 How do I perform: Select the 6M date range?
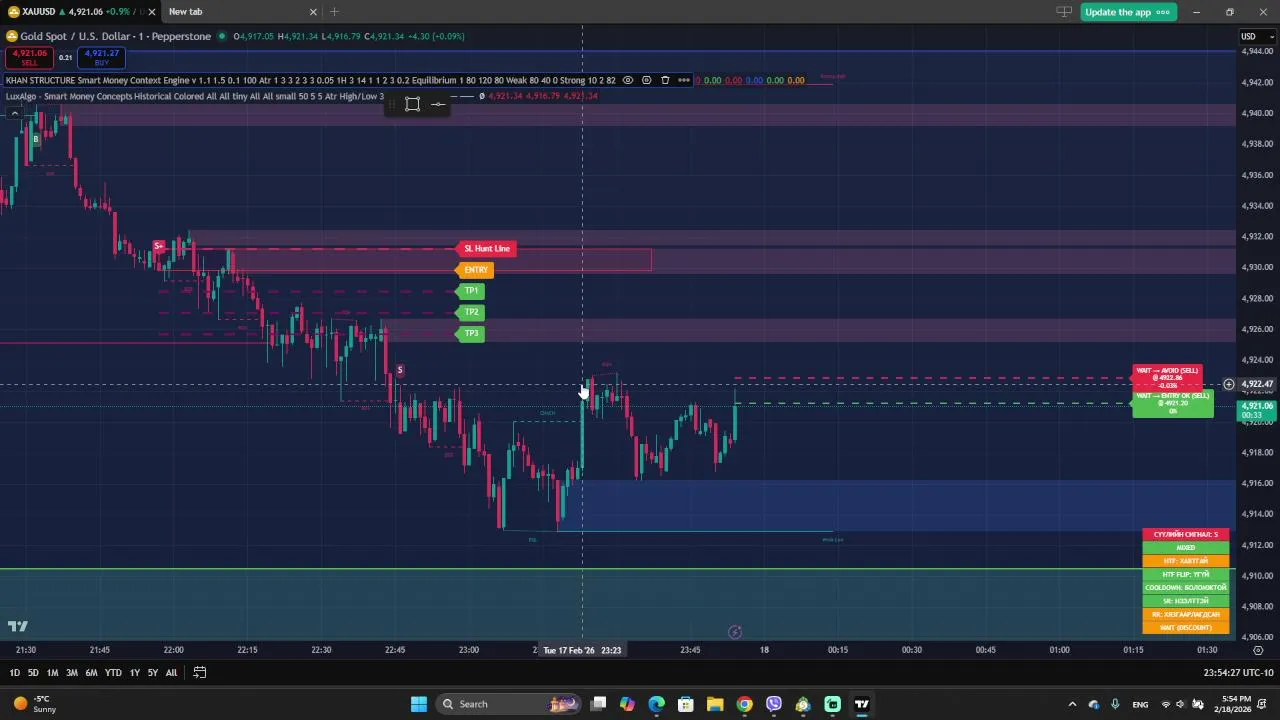click(x=91, y=673)
